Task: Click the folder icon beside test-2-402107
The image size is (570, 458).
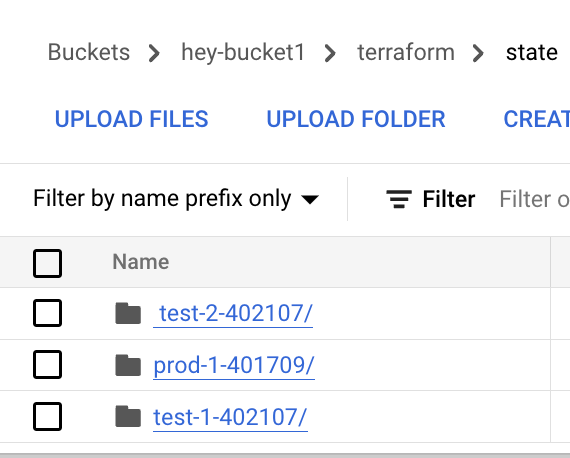Action: [x=128, y=313]
